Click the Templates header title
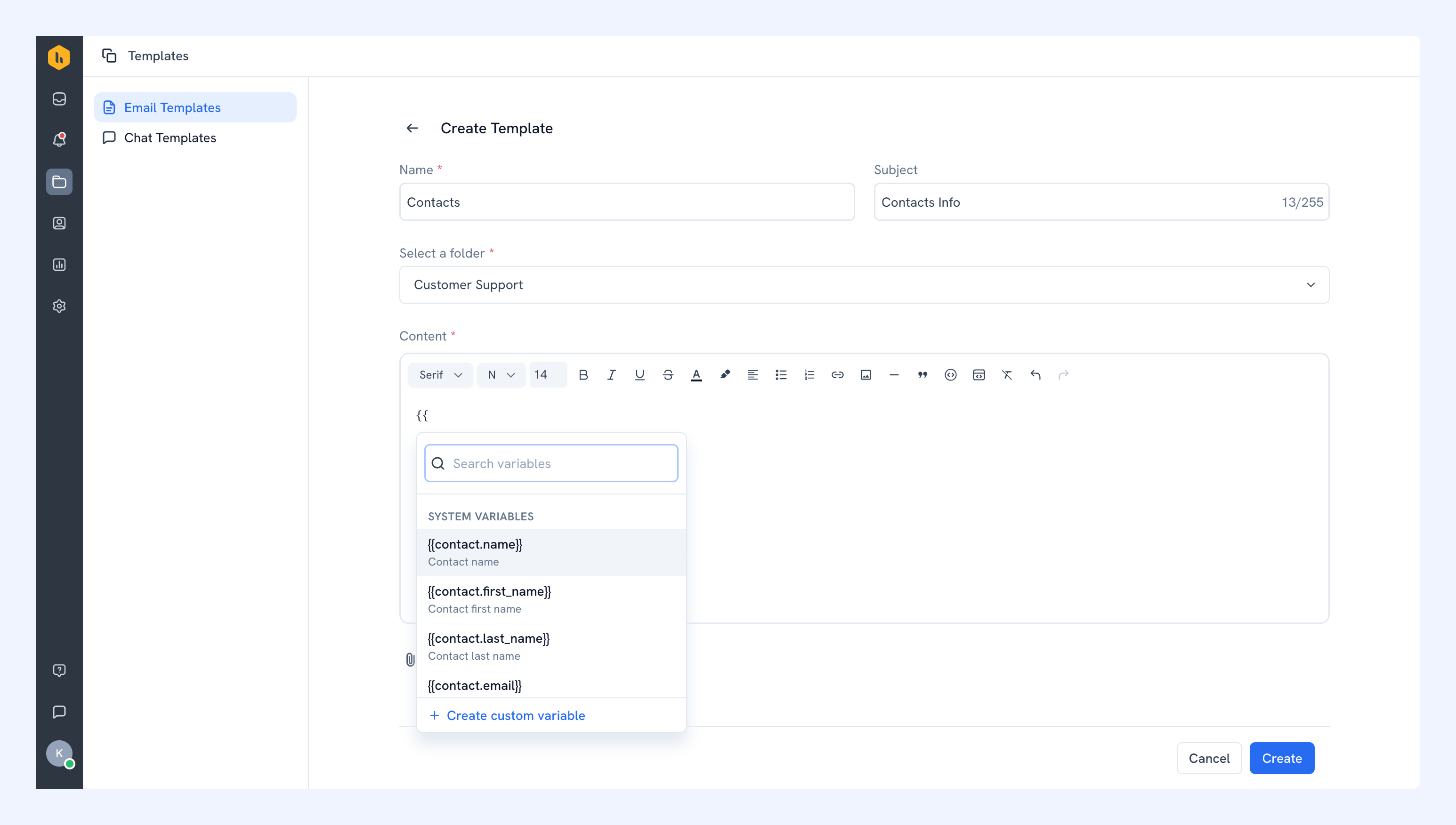 (x=158, y=56)
